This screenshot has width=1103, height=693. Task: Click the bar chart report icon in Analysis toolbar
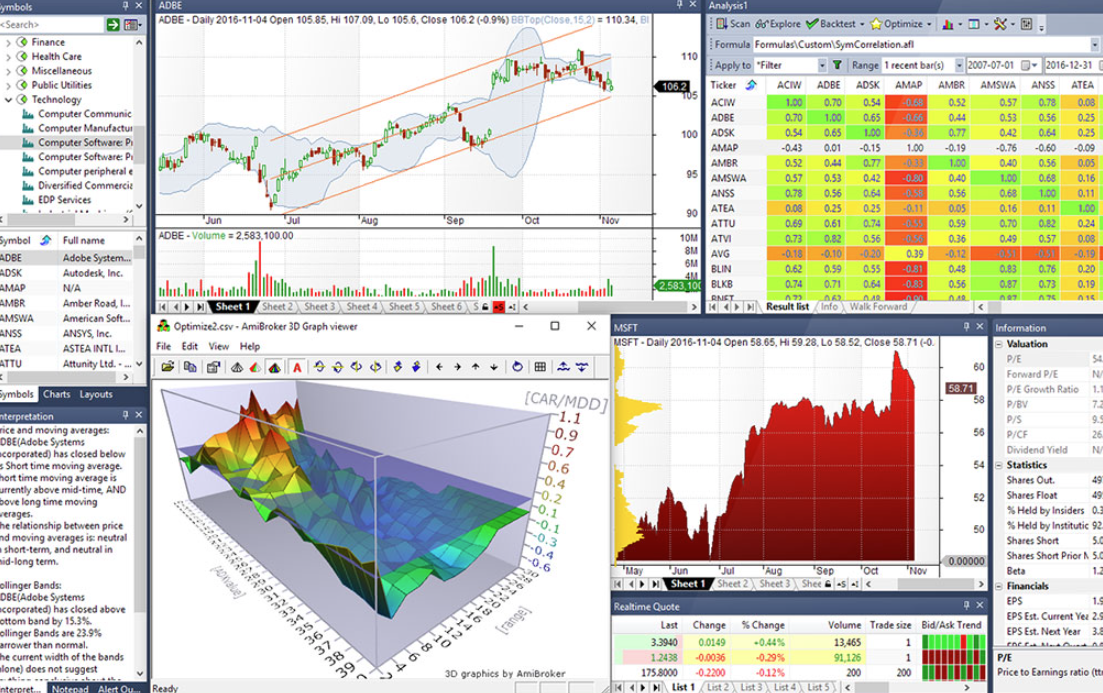948,24
